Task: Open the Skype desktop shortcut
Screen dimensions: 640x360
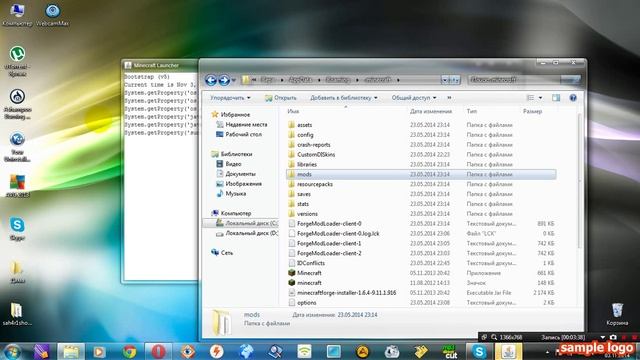Action: (x=17, y=229)
